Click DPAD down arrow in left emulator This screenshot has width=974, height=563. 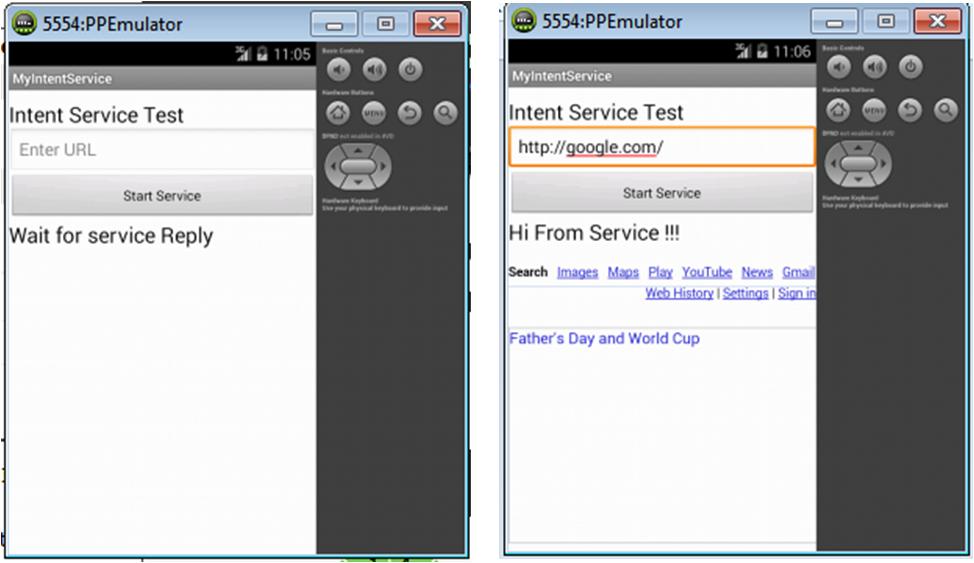coord(358,182)
